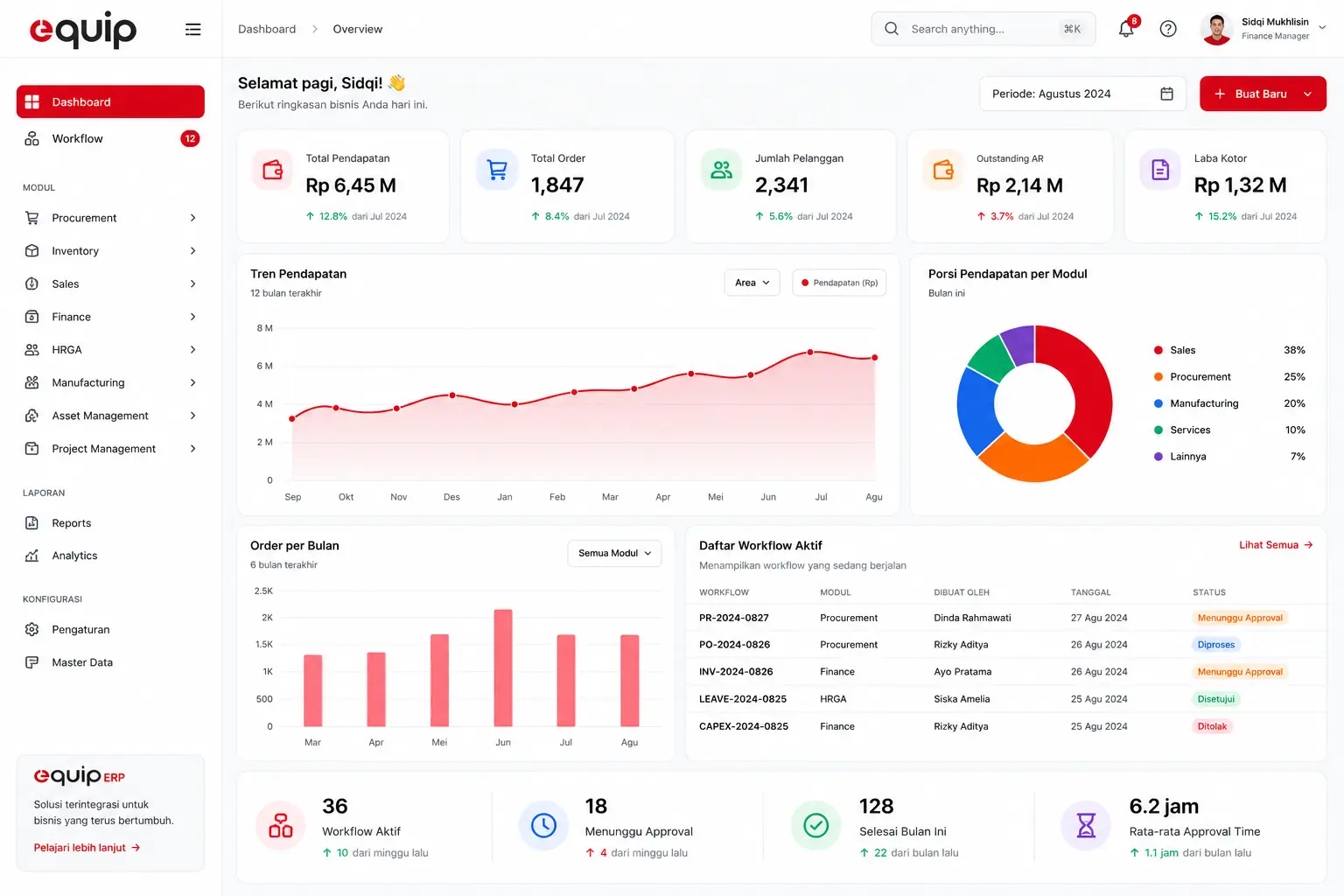Click the PO-2024-0826 workflow row
Screen dimensions: 1344x896
1005,645
